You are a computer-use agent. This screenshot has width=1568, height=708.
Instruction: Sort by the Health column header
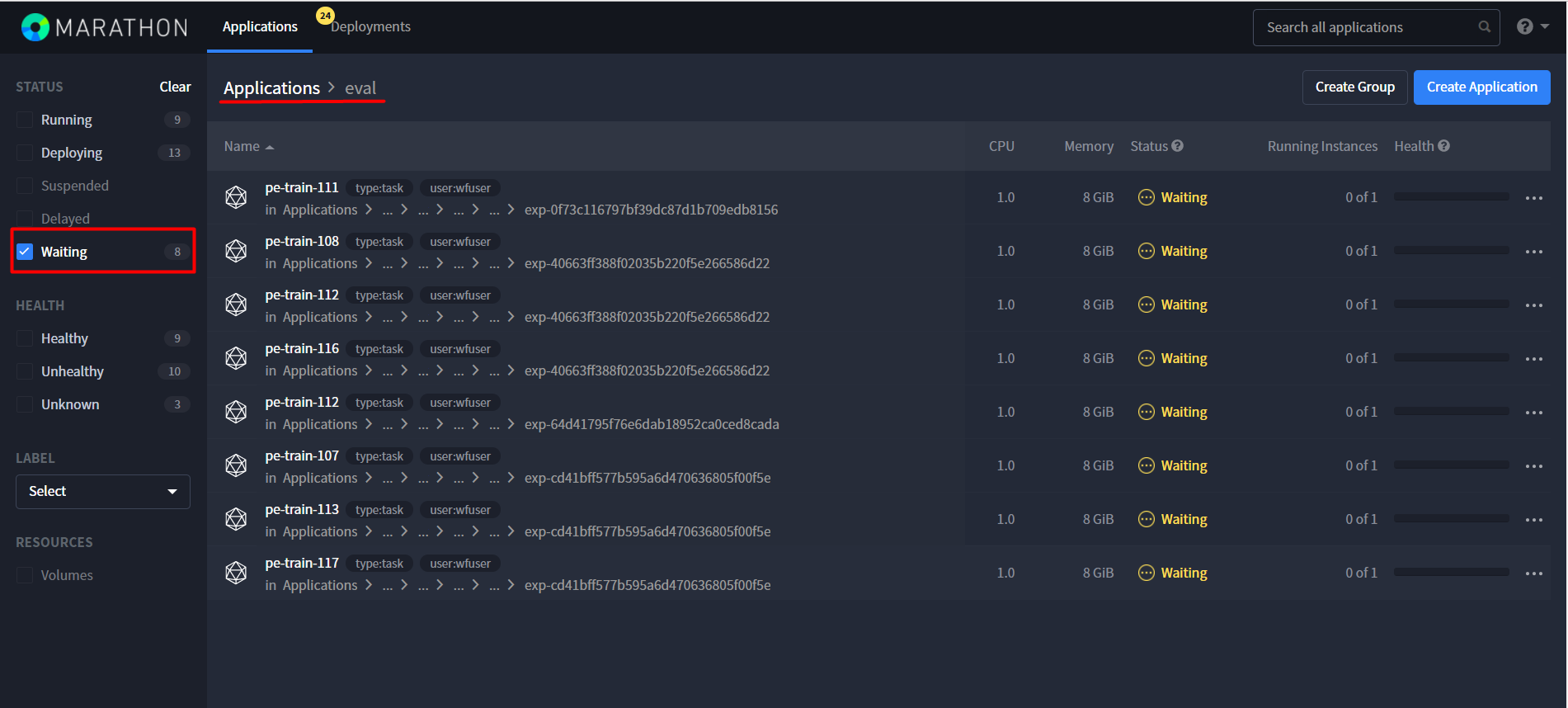click(x=1414, y=146)
